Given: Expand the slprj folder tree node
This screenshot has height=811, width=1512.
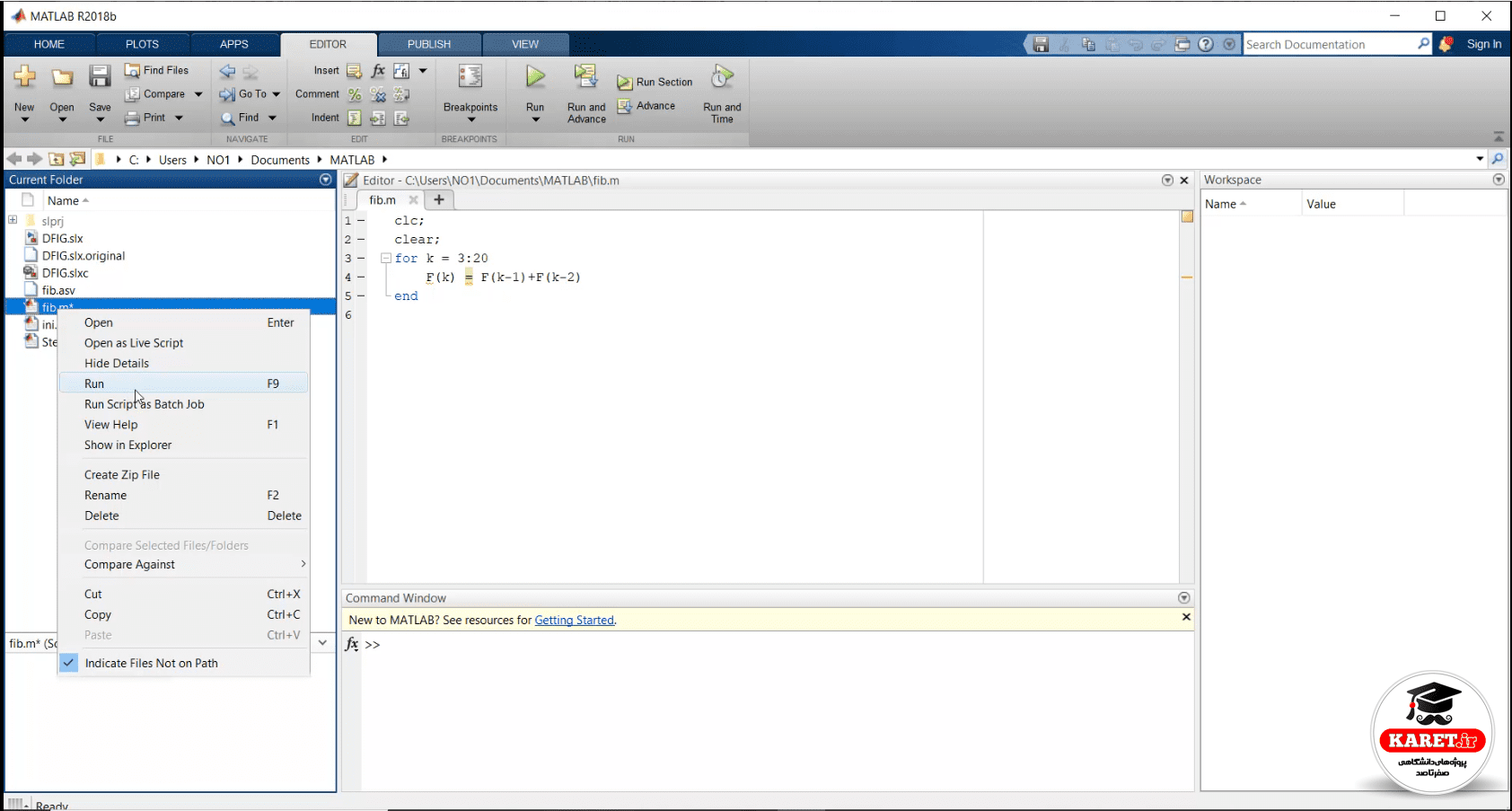Looking at the screenshot, I should [13, 220].
